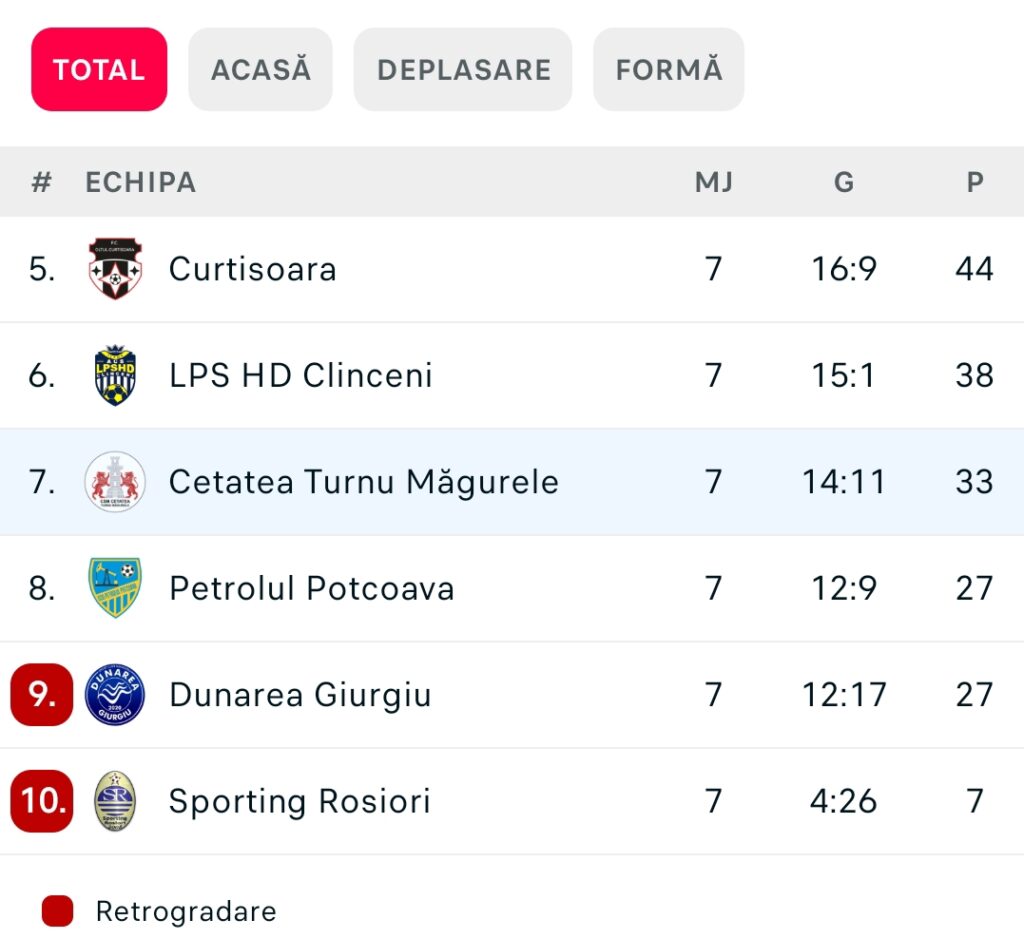Viewport: 1024px width, 939px height.
Task: Tap the Sporting Rosiori oval badge
Action: tap(115, 801)
